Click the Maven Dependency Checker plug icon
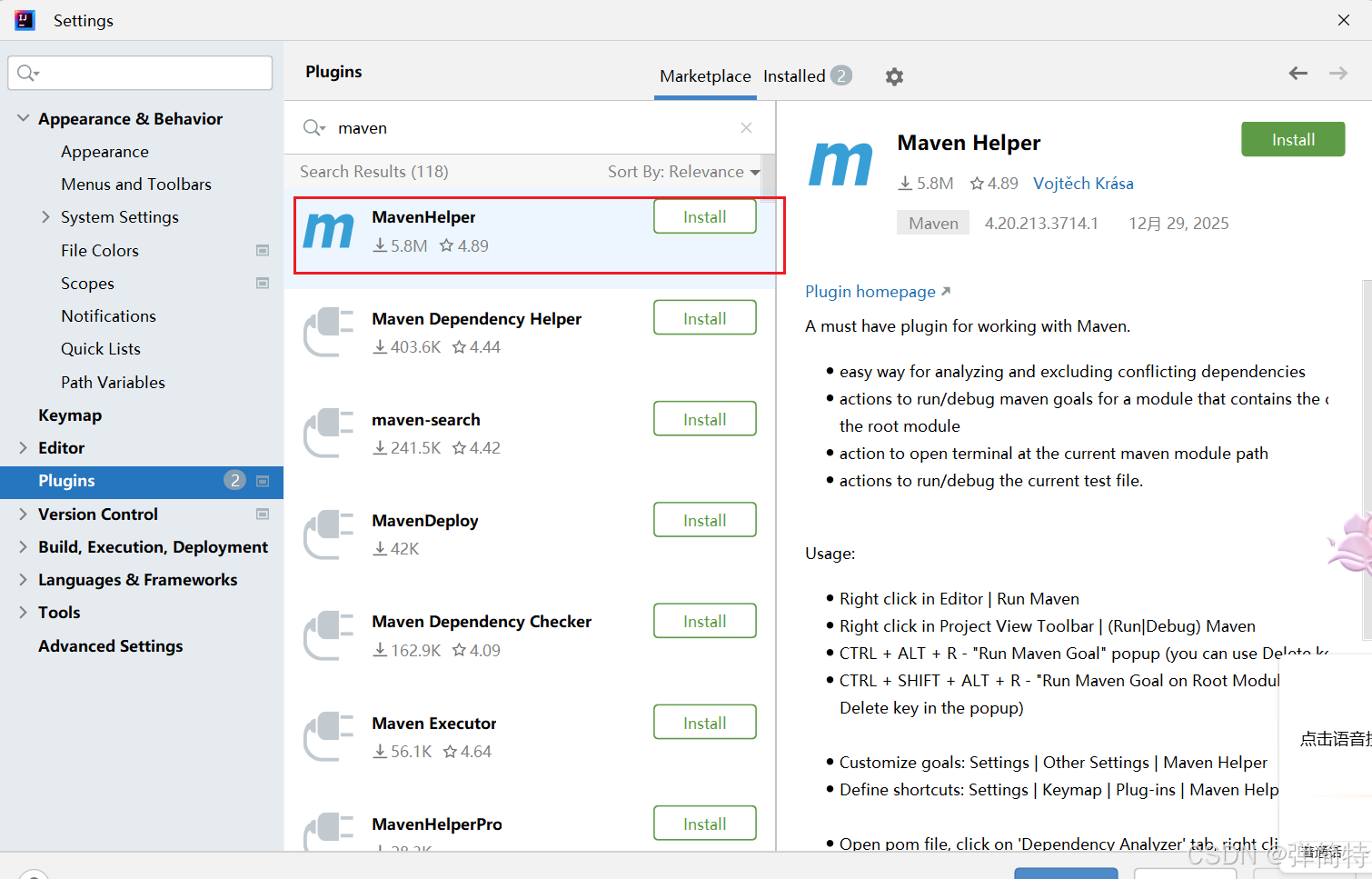The width and height of the screenshot is (1372, 879). point(328,635)
